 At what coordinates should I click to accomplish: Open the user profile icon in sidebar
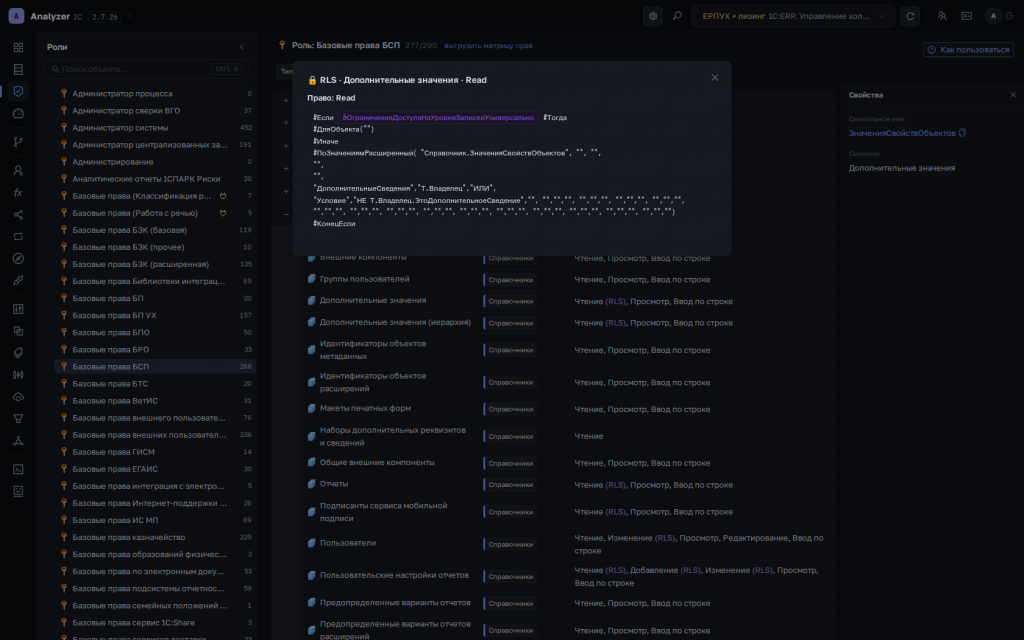tap(18, 170)
